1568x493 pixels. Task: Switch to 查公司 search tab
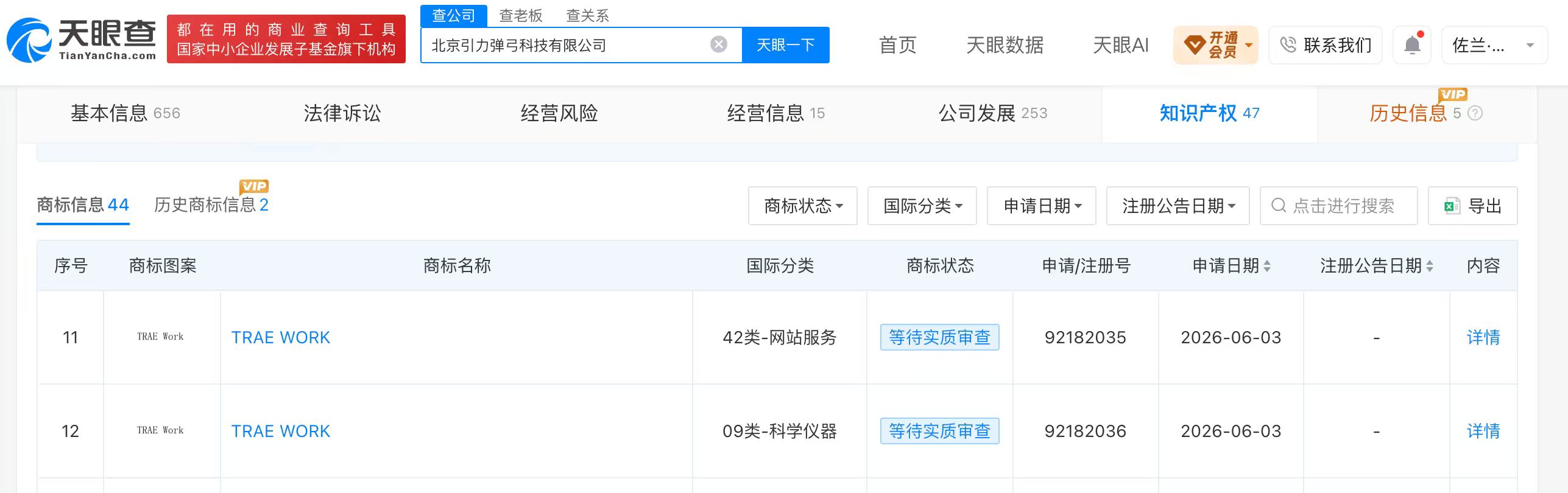pyautogui.click(x=454, y=16)
